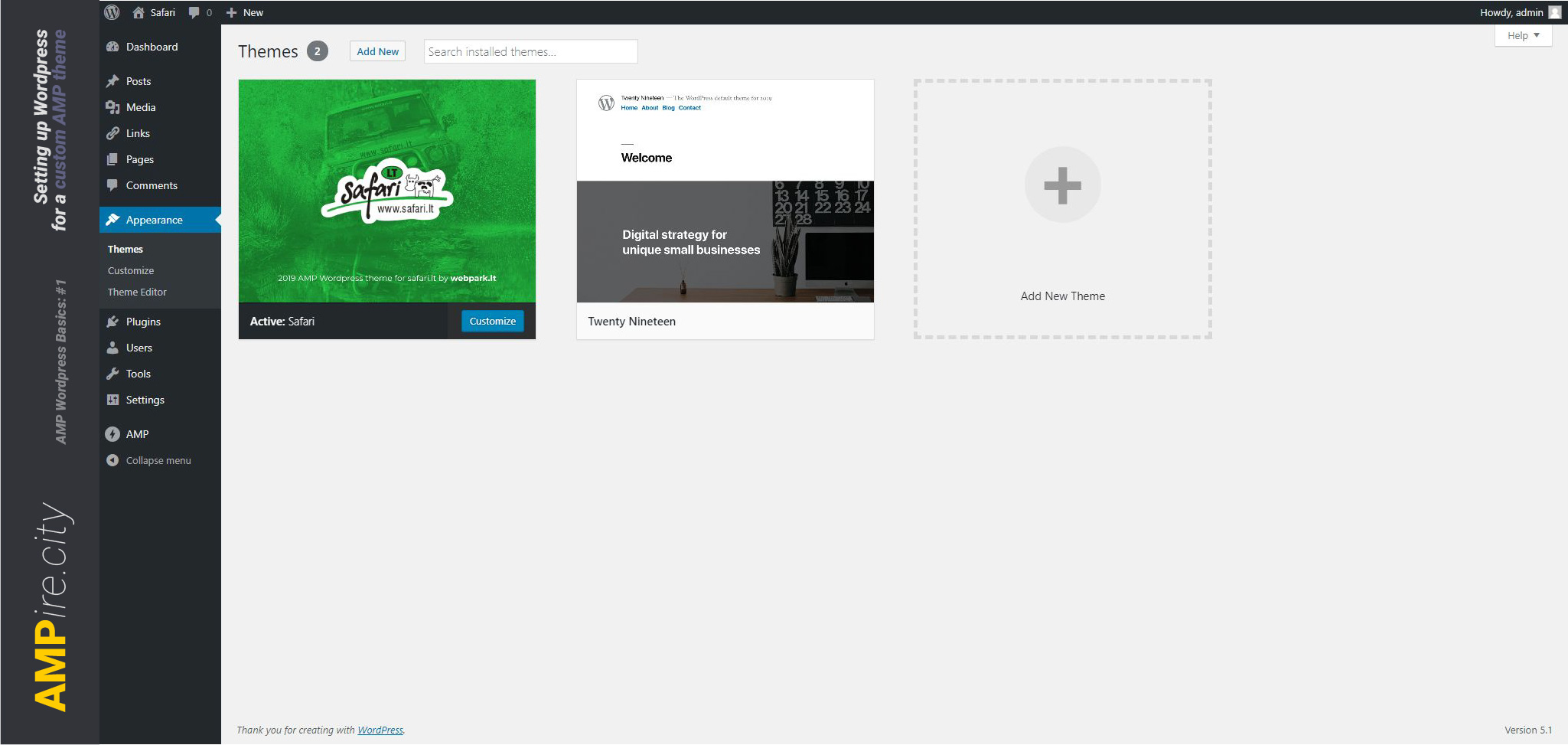
Task: Click the large plus circle to add theme
Action: [1062, 185]
